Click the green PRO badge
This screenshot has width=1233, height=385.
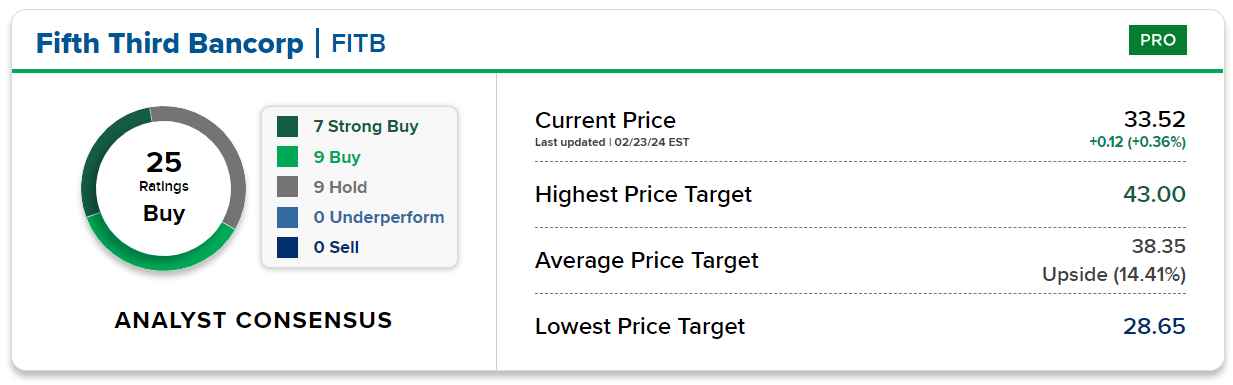pos(1157,41)
